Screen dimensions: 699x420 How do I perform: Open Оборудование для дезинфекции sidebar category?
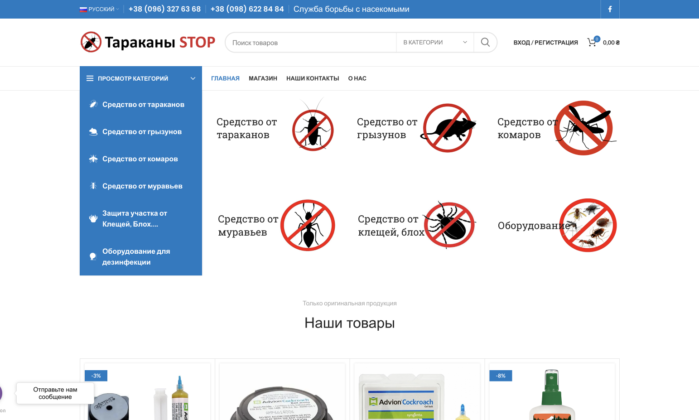[136, 256]
